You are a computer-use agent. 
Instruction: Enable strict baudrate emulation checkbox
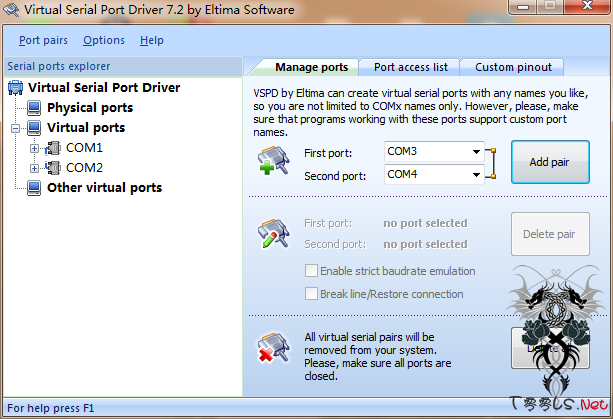tap(311, 270)
